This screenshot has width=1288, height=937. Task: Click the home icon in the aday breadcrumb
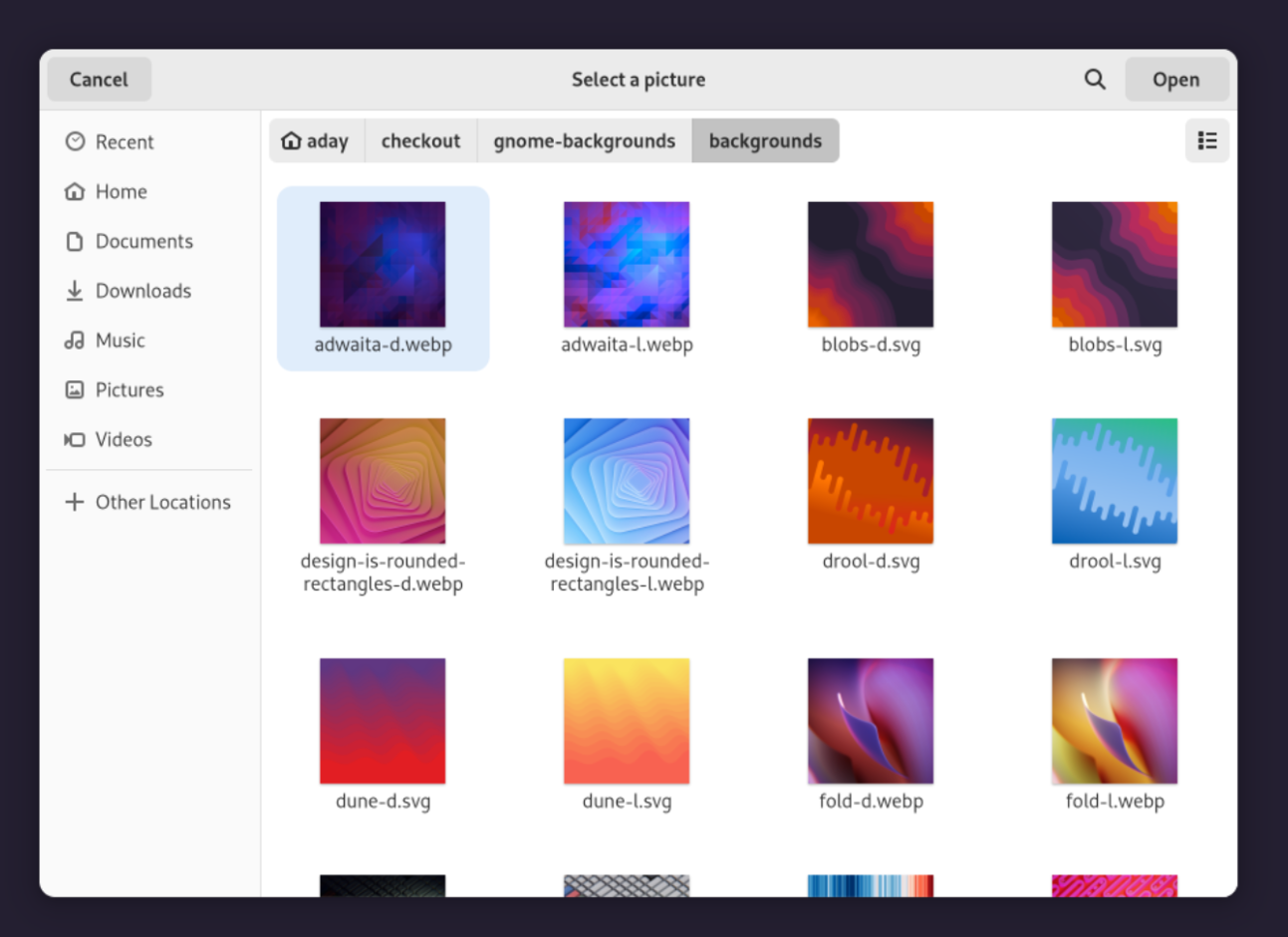(291, 140)
